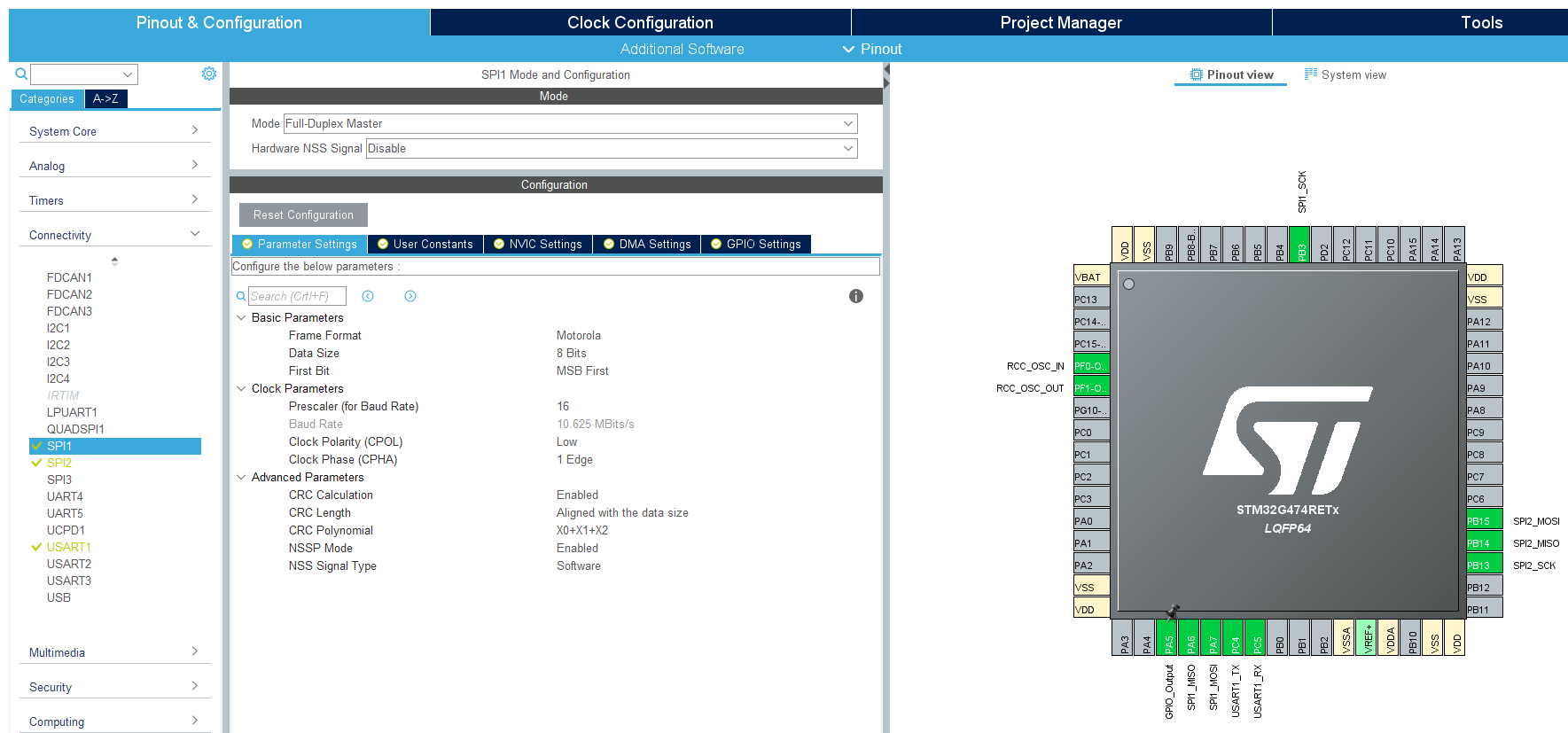Select pin PA5 GPIO_Output on chip

coord(1167,637)
